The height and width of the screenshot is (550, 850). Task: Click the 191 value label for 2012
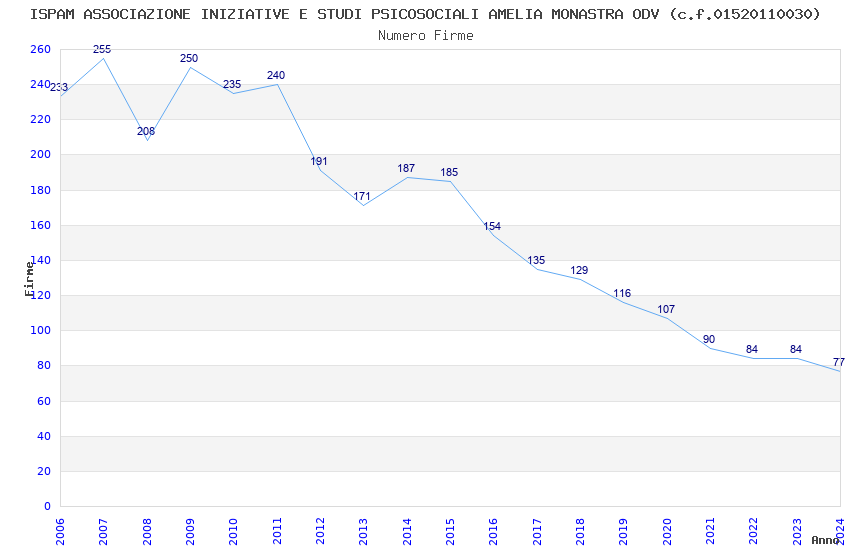tap(319, 161)
